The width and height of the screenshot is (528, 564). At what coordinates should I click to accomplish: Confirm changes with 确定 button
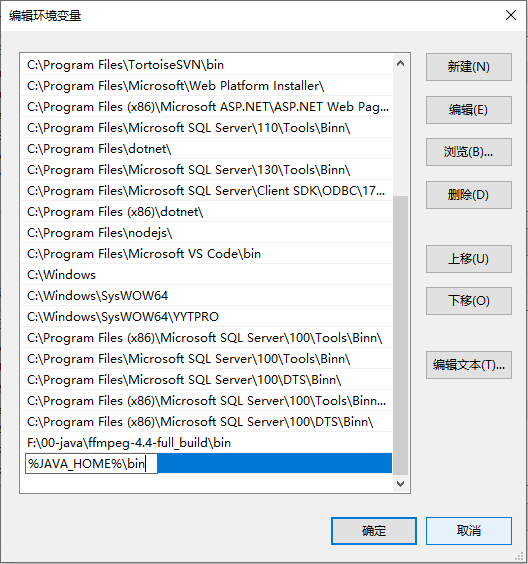(x=374, y=531)
